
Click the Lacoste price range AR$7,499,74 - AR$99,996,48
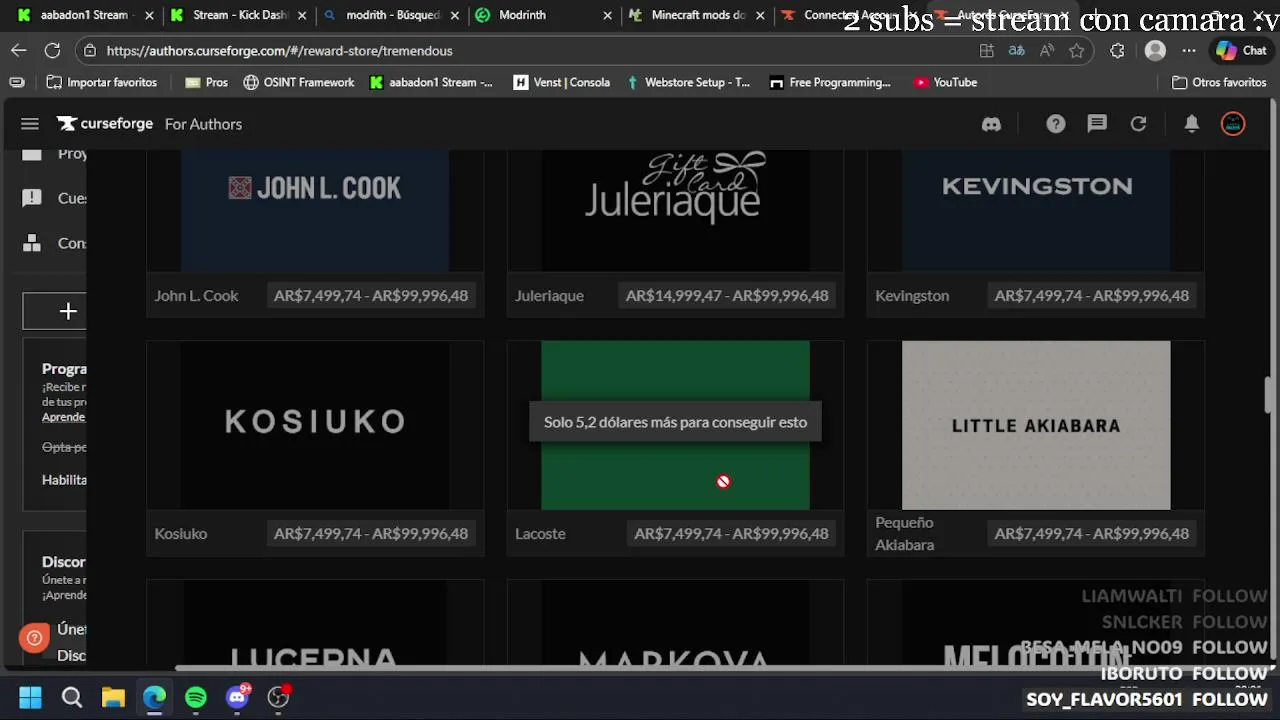(x=731, y=534)
